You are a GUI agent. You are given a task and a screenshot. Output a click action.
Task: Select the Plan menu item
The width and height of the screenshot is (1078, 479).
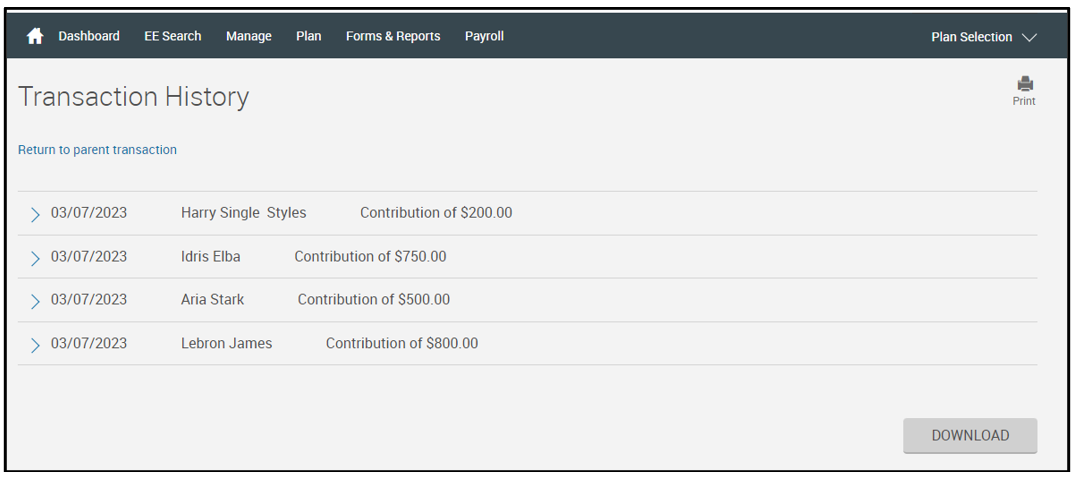pos(309,36)
